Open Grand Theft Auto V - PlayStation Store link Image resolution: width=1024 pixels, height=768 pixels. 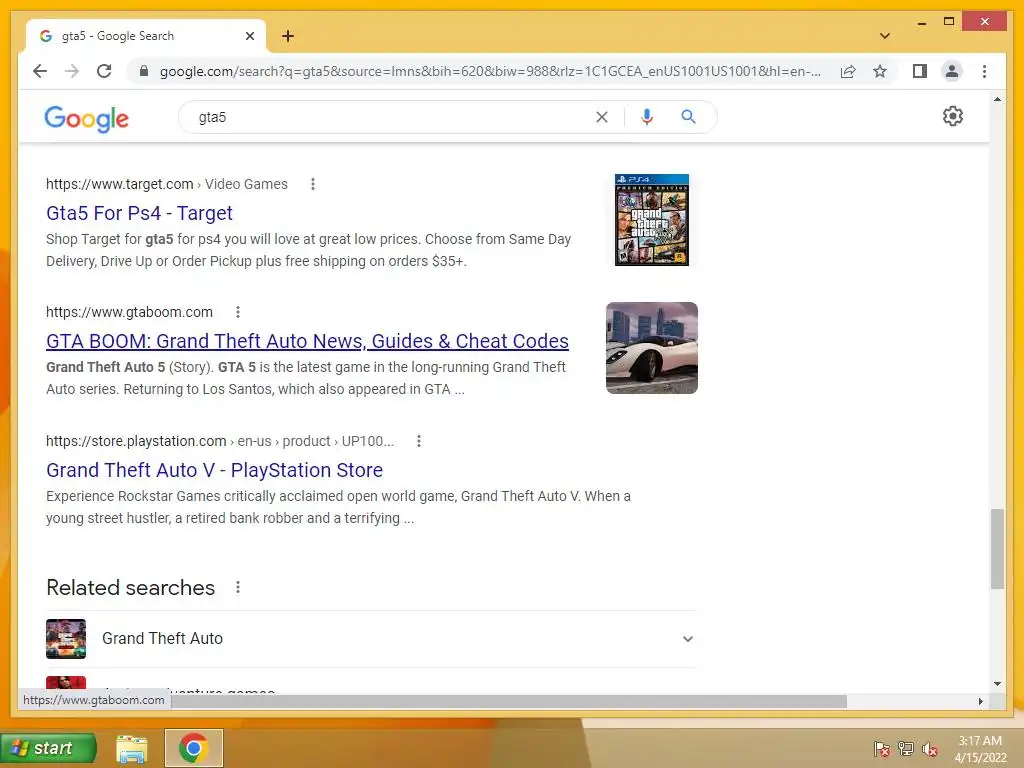214,470
